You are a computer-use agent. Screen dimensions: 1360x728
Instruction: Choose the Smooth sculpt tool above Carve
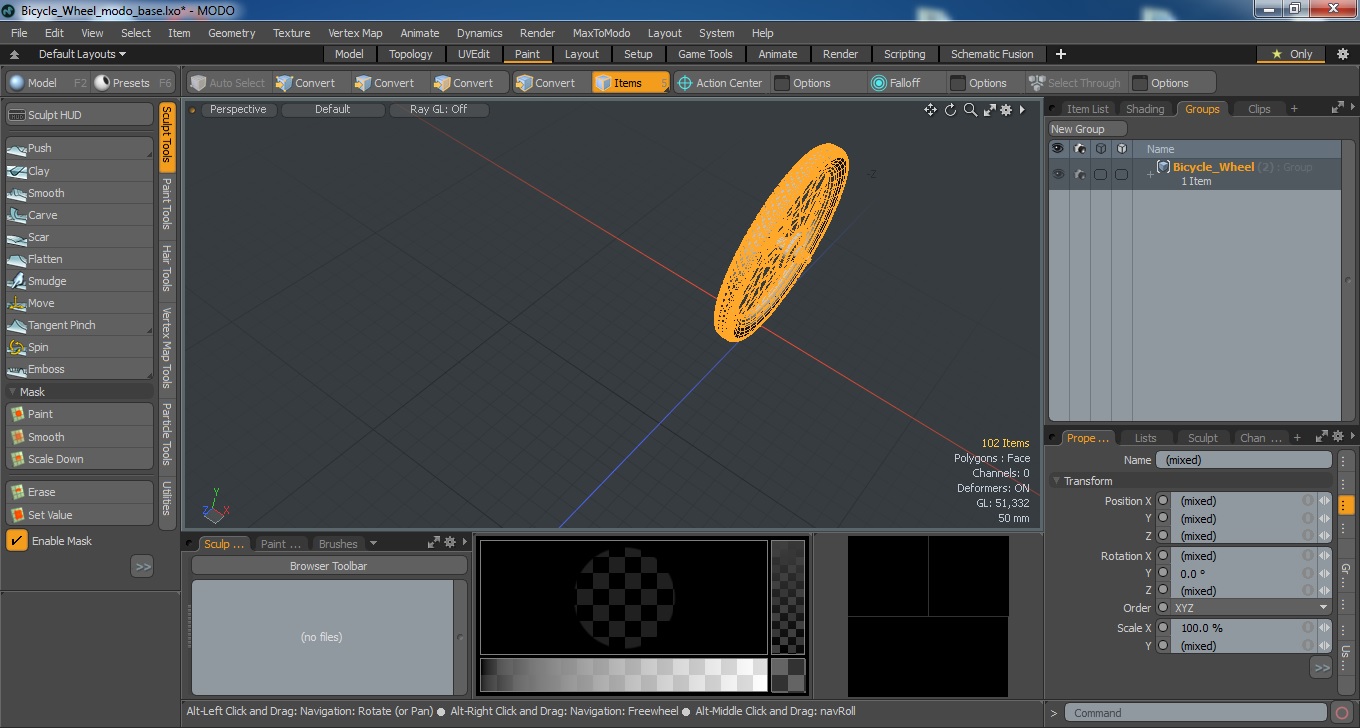80,193
